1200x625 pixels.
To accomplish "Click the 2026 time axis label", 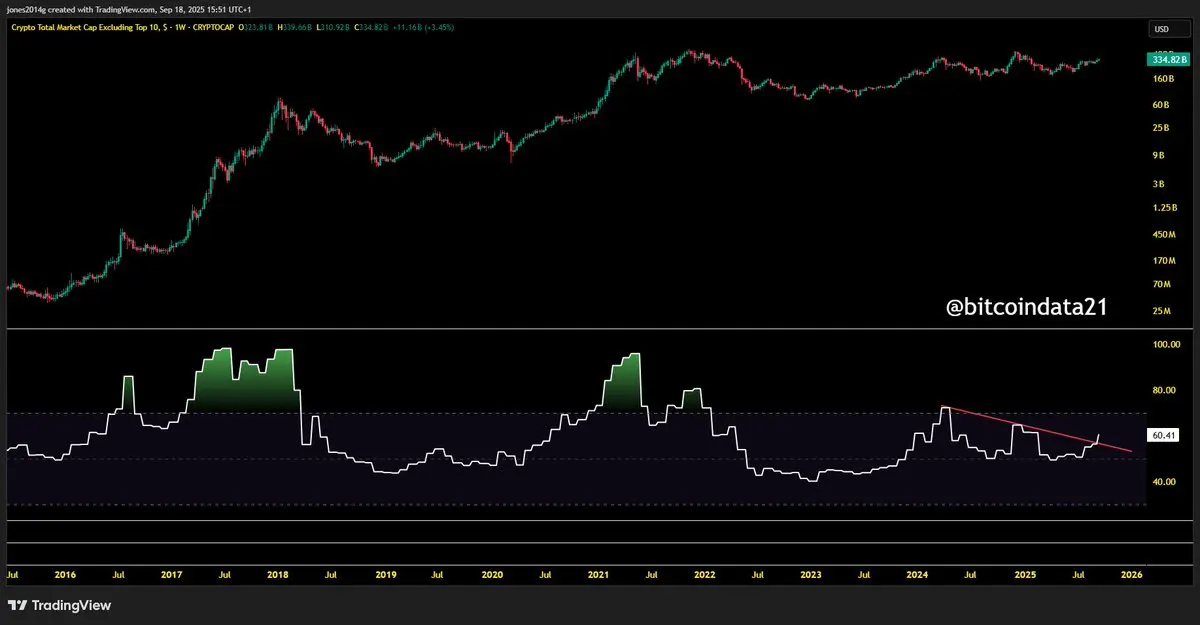I will [1131, 576].
